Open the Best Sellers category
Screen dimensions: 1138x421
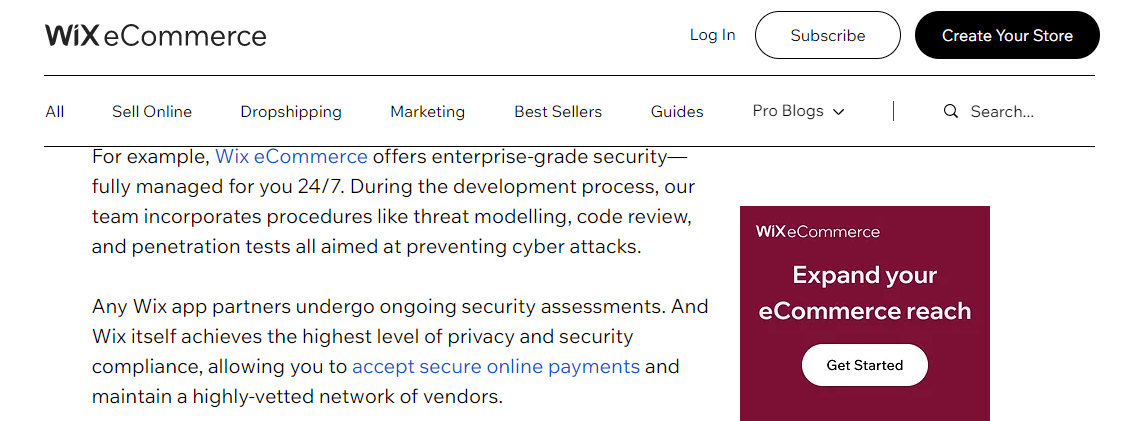[x=558, y=112]
